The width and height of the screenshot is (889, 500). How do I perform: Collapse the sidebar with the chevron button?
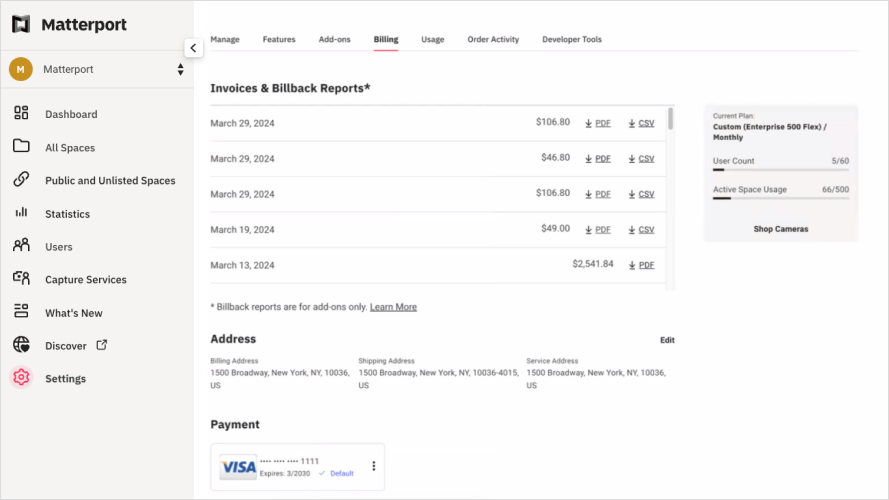point(193,48)
